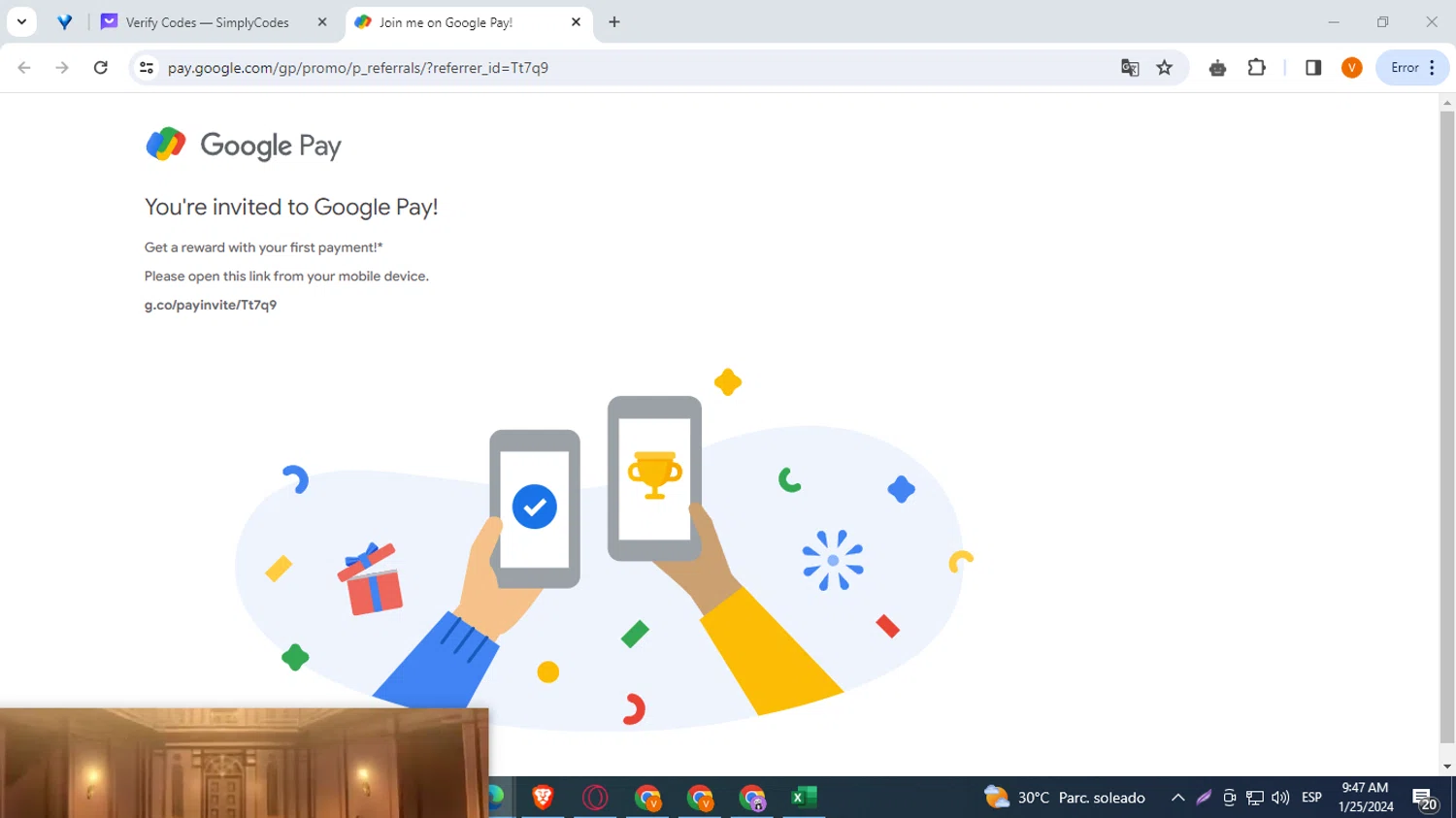Screen dimensions: 1456x818
Task: Switch to Verify Codes — SimplyCodes tab
Action: (x=207, y=22)
